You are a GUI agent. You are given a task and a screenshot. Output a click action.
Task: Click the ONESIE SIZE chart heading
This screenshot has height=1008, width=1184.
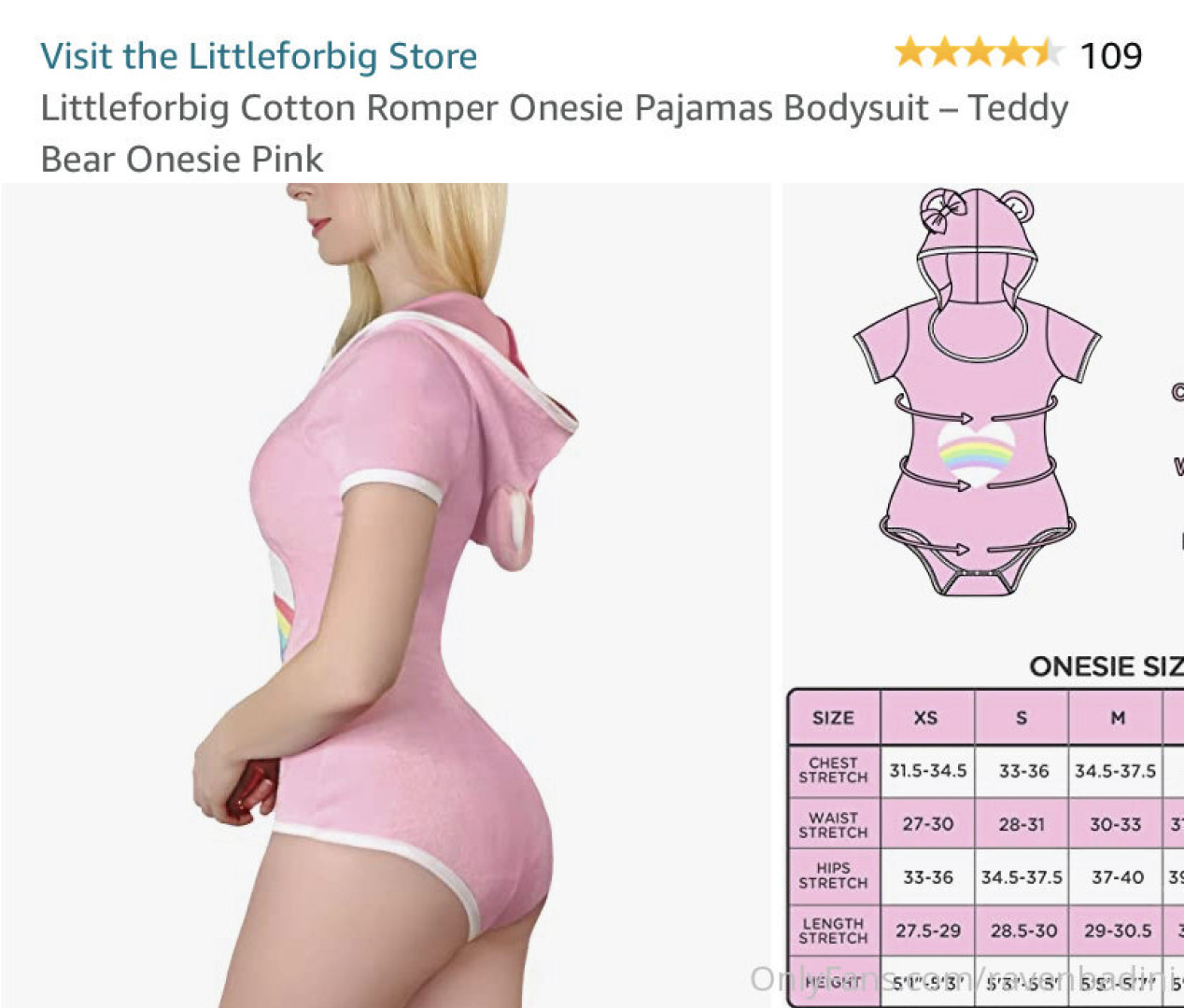[x=1106, y=666]
